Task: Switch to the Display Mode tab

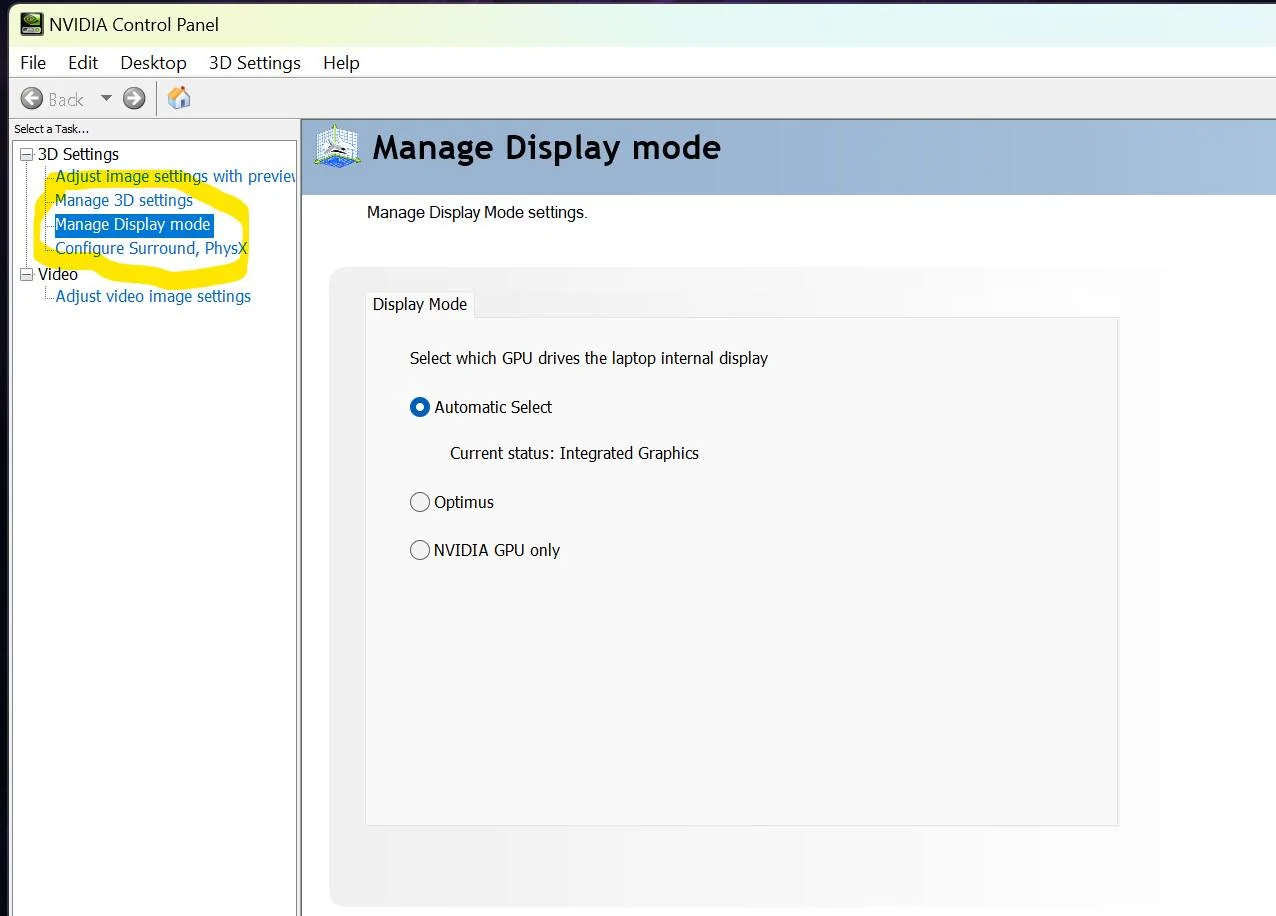Action: [x=419, y=304]
